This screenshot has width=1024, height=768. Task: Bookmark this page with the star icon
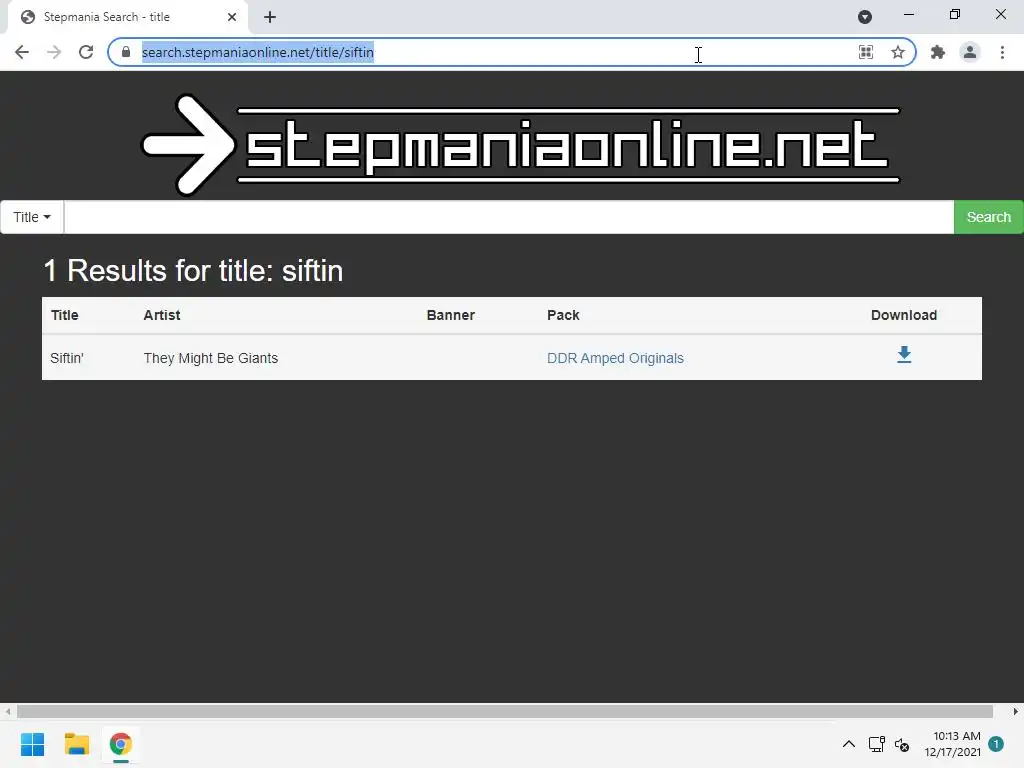click(x=898, y=52)
